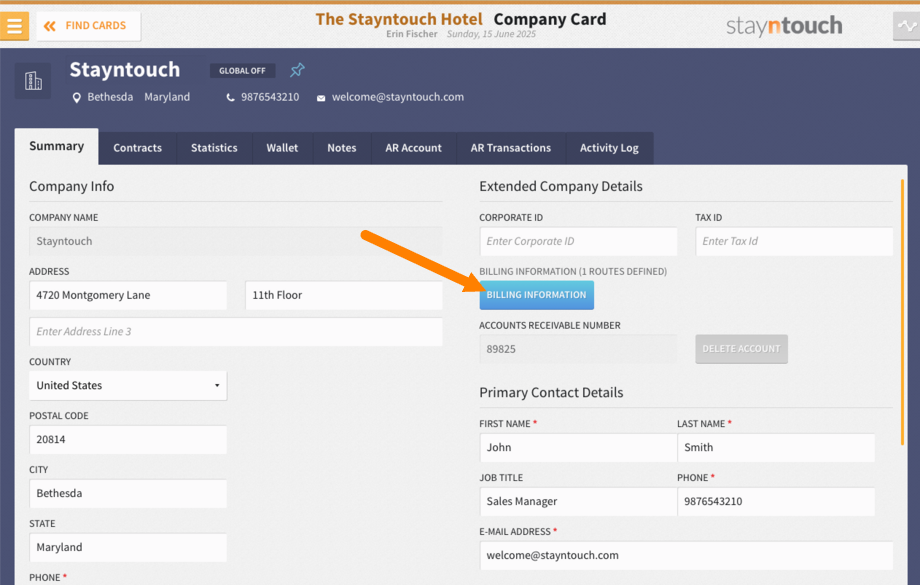Click the State field showing Maryland
The width and height of the screenshot is (920, 585).
pyautogui.click(x=128, y=547)
